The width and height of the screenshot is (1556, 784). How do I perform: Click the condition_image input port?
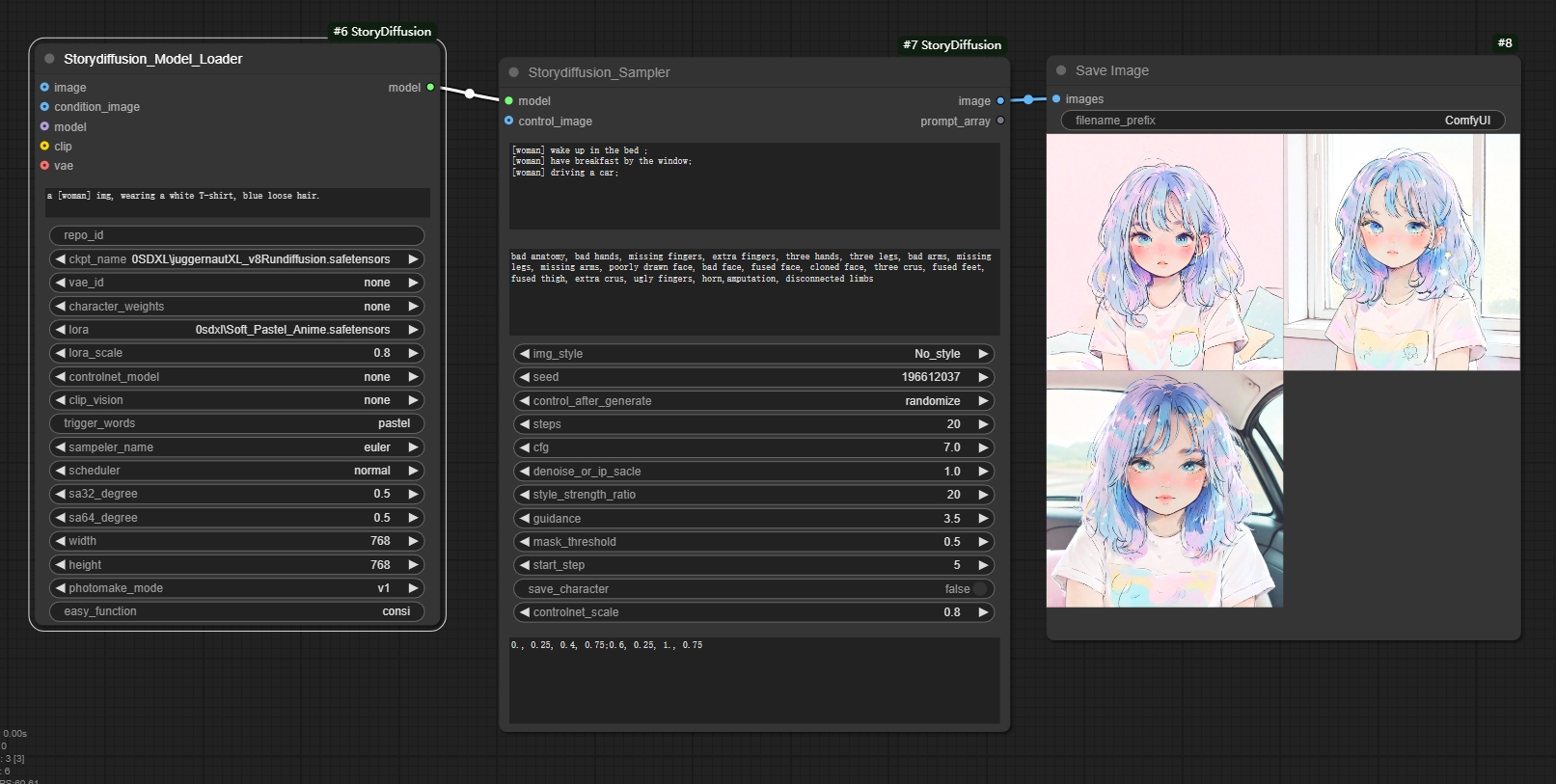click(44, 107)
